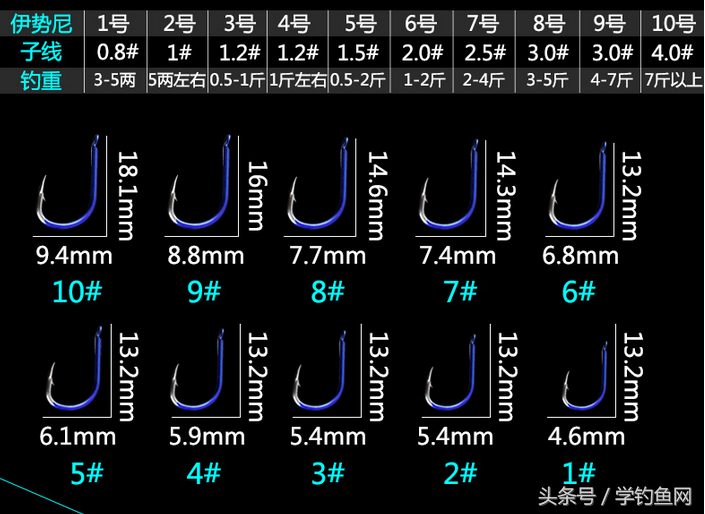Select the 2.5# line value
Screen dimensions: 705x514
(485, 53)
